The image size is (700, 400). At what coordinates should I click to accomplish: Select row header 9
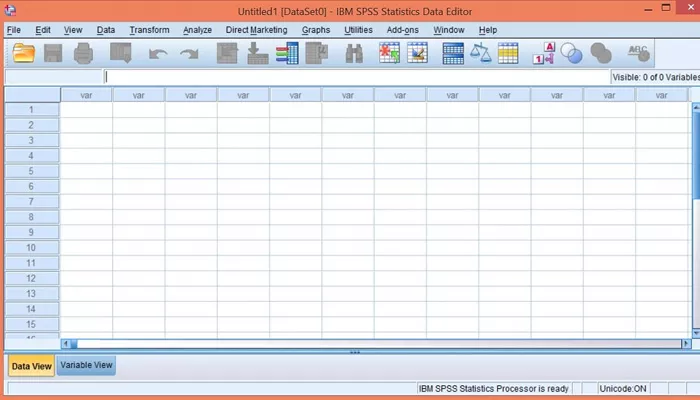click(32, 232)
